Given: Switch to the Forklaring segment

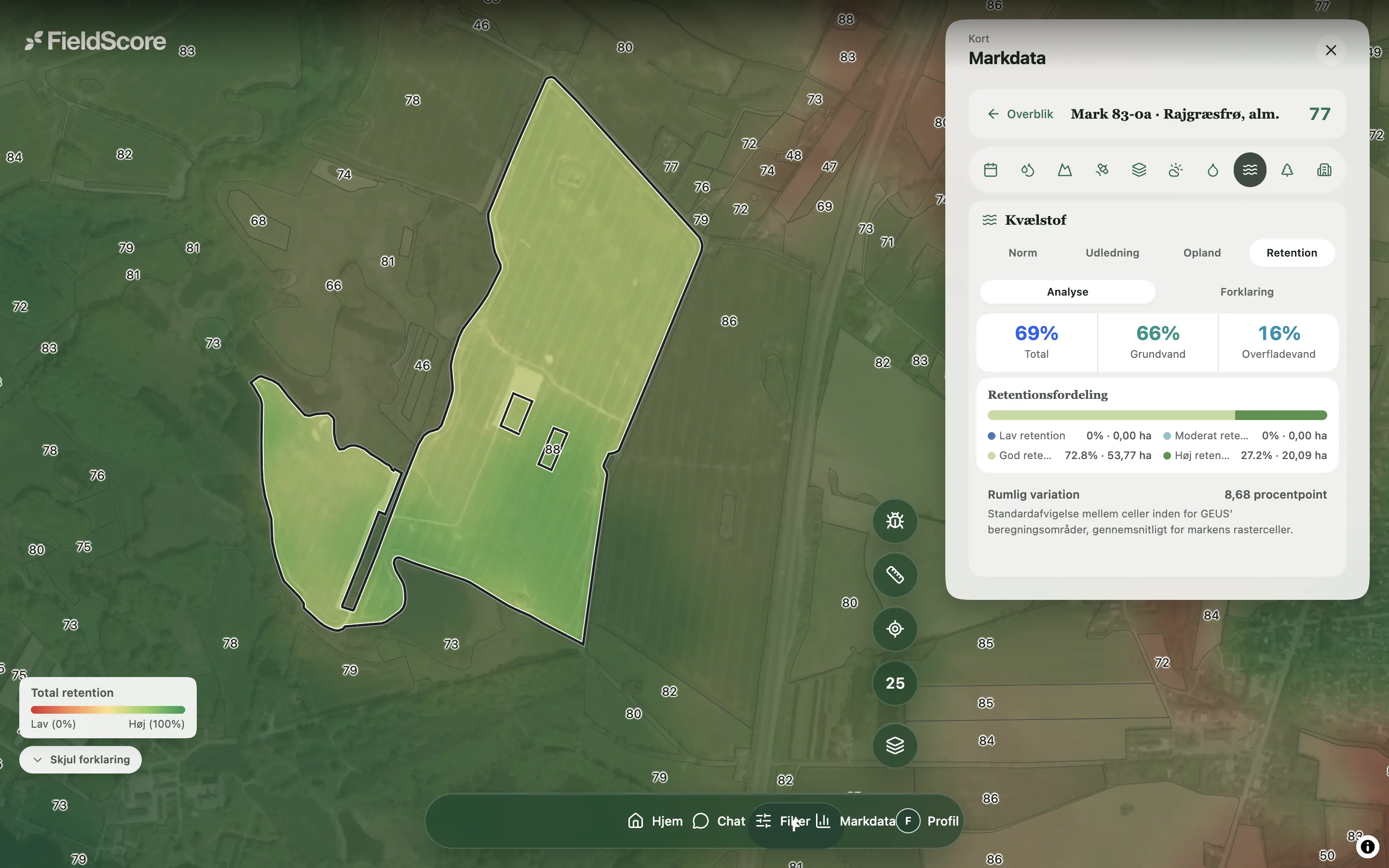Looking at the screenshot, I should click(1247, 292).
